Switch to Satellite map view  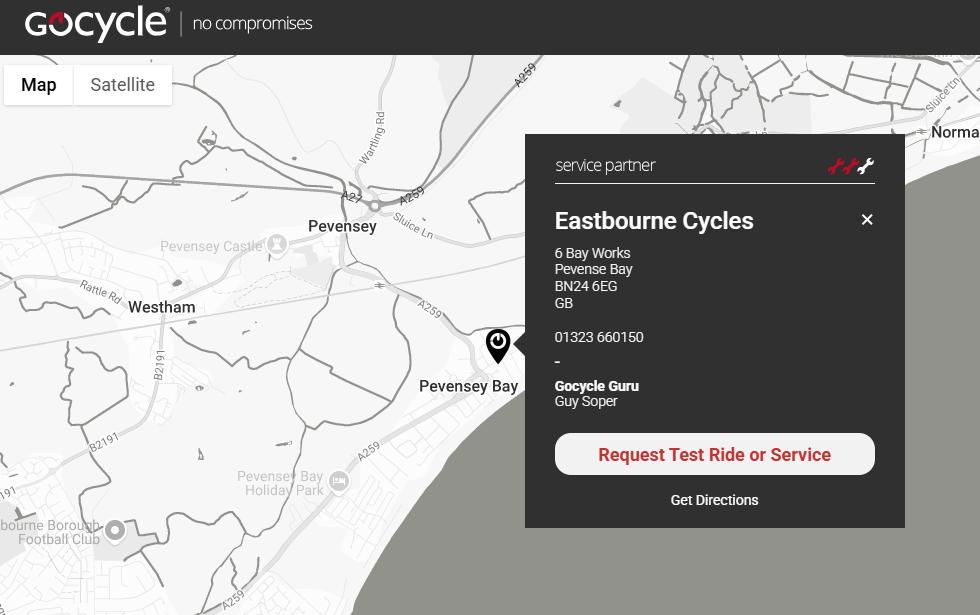coord(122,84)
